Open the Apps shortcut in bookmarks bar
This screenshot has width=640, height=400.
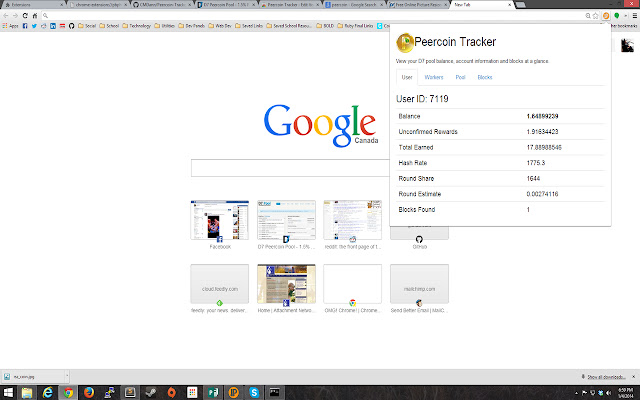pos(10,26)
